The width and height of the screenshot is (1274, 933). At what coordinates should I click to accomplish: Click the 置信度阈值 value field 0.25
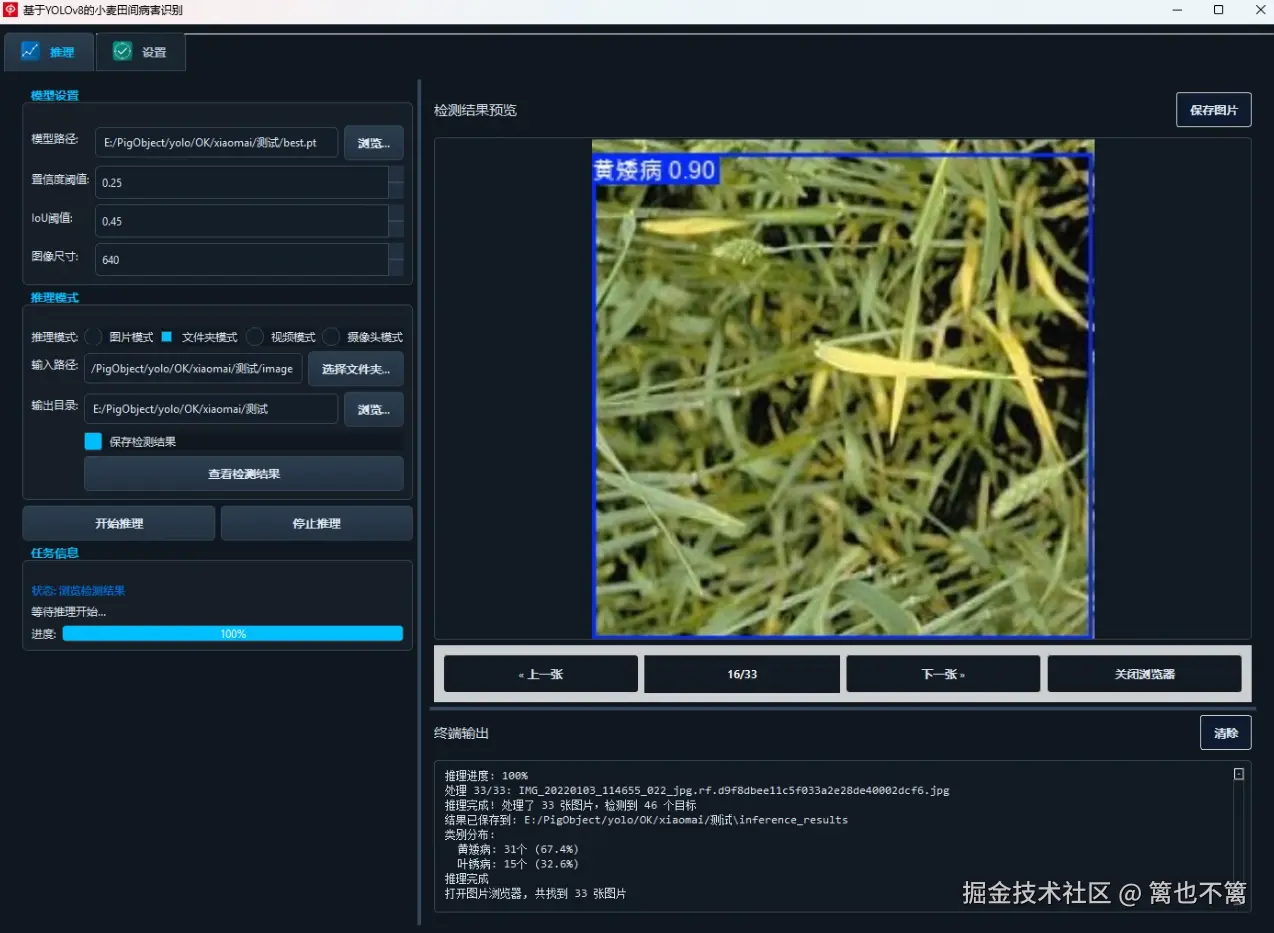tap(242, 182)
